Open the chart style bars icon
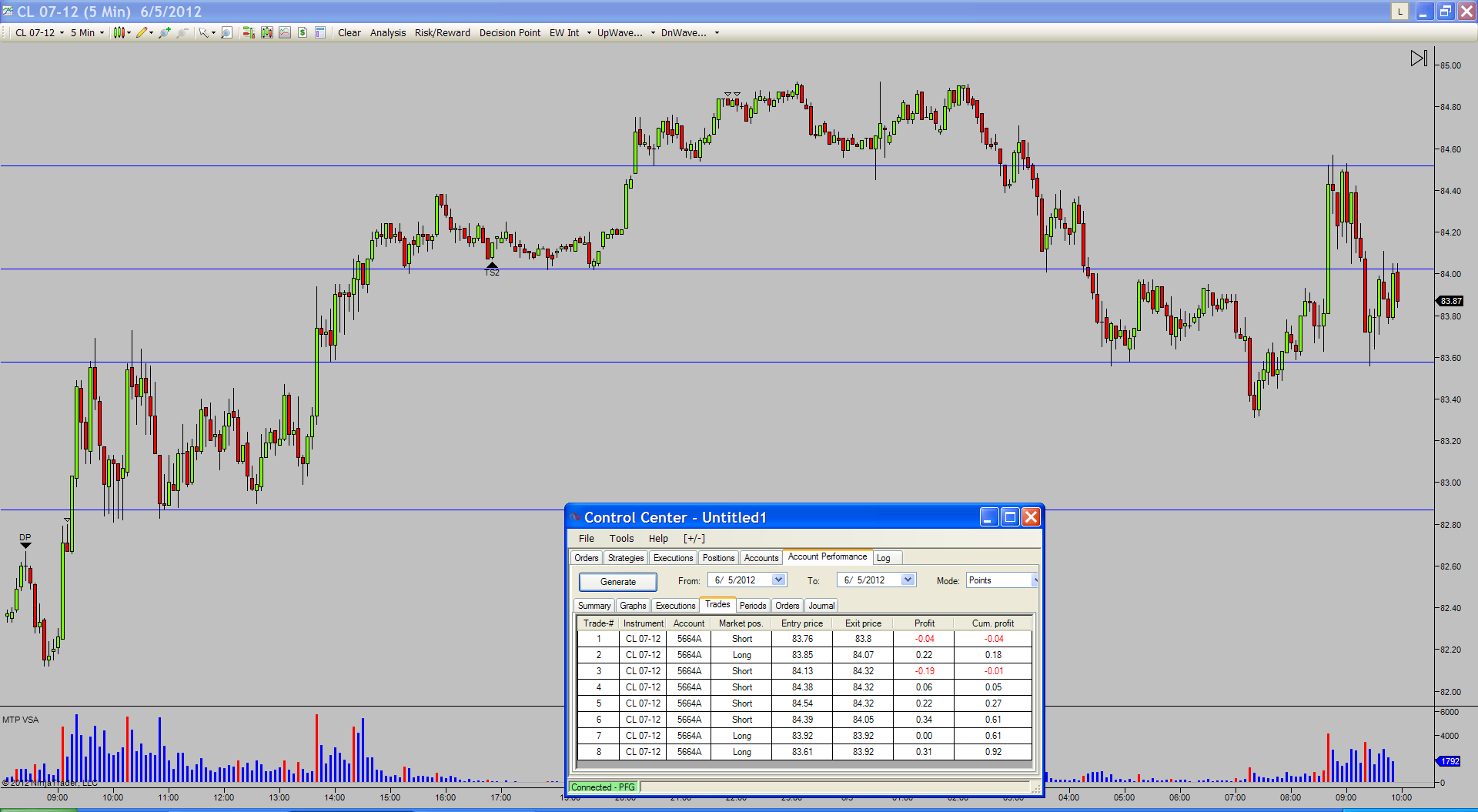The width and height of the screenshot is (1478, 812). tap(119, 32)
